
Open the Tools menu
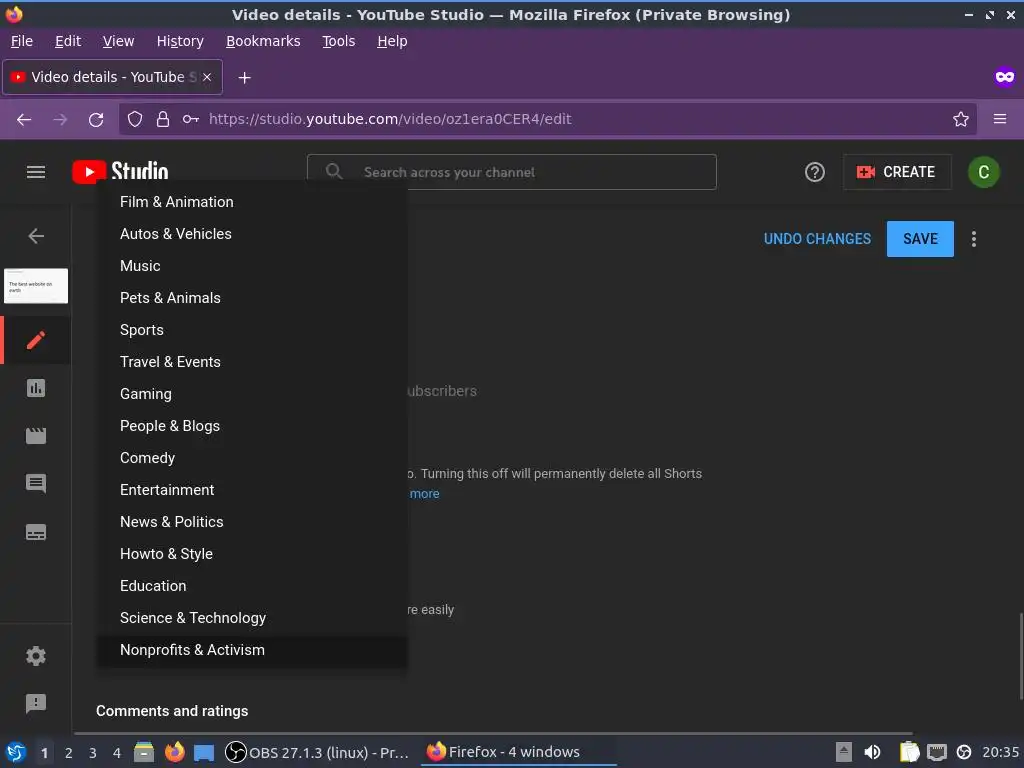pyautogui.click(x=338, y=41)
